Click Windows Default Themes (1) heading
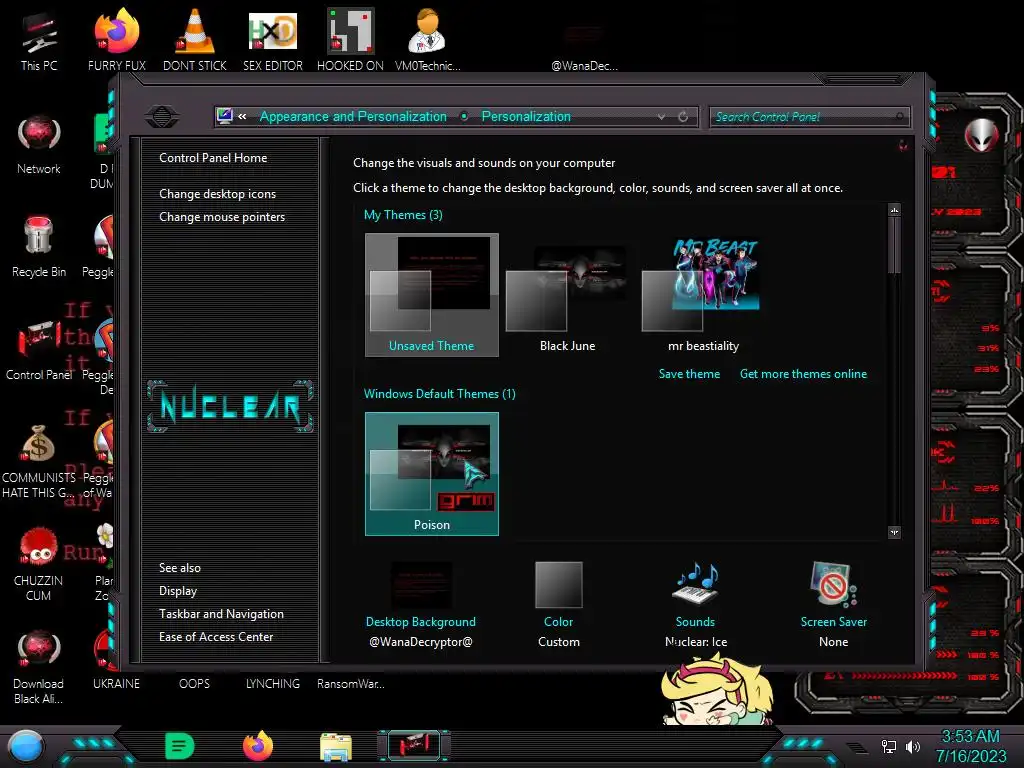The width and height of the screenshot is (1024, 768). coord(440,394)
